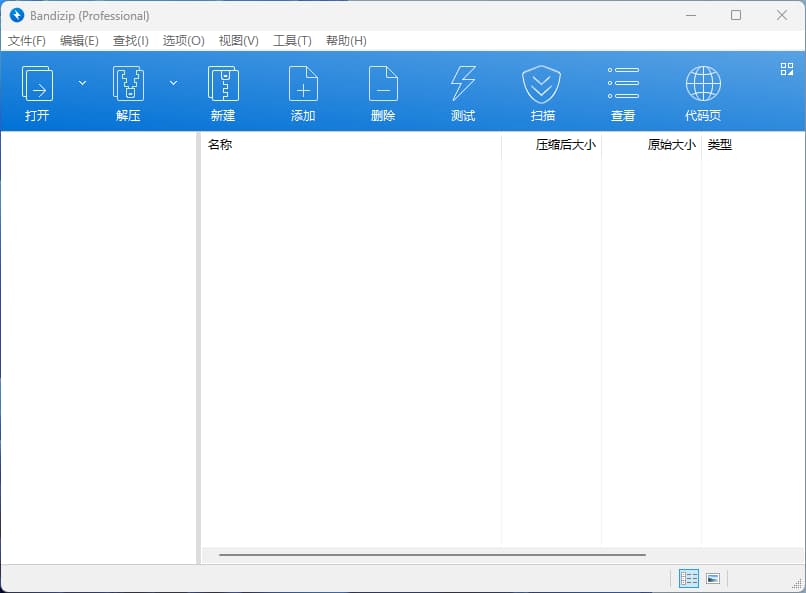Sort by the 压缩后大小 column header
The width and height of the screenshot is (806, 593).
pos(565,145)
